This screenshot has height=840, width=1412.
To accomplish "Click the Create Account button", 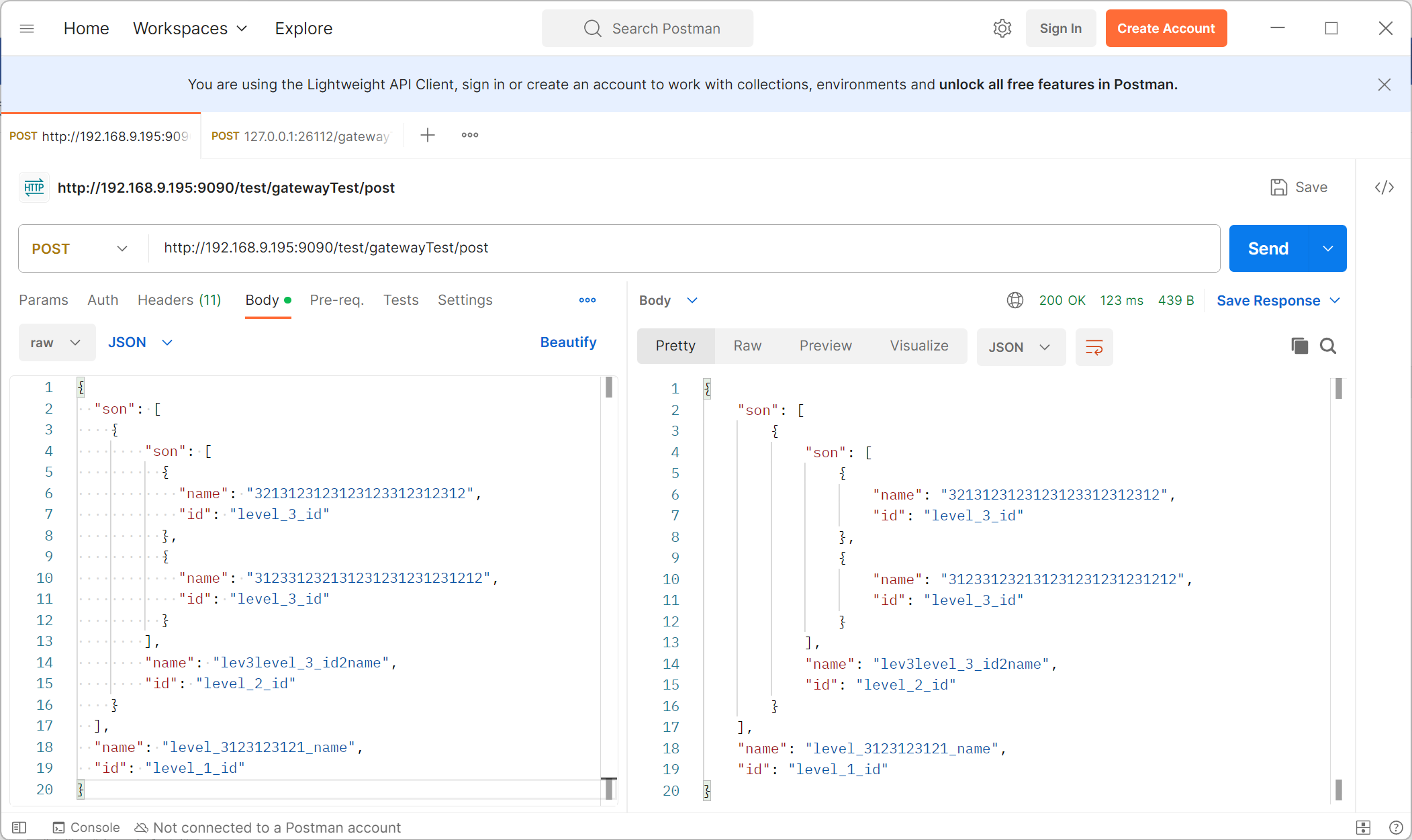I will click(x=1166, y=28).
